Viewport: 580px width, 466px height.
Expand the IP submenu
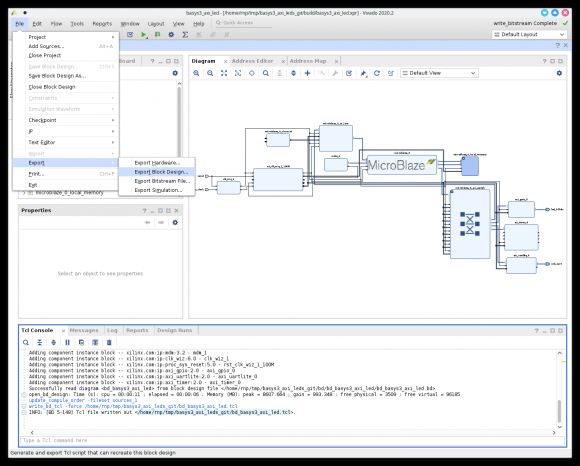[x=71, y=131]
